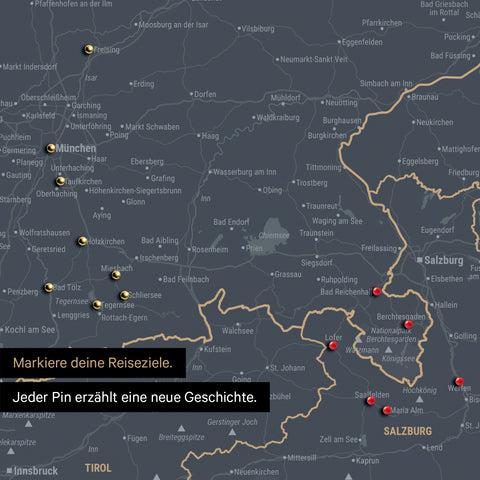Click the Hochkönig mountain triangle marker
This screenshot has width=480, height=480.
point(420,399)
